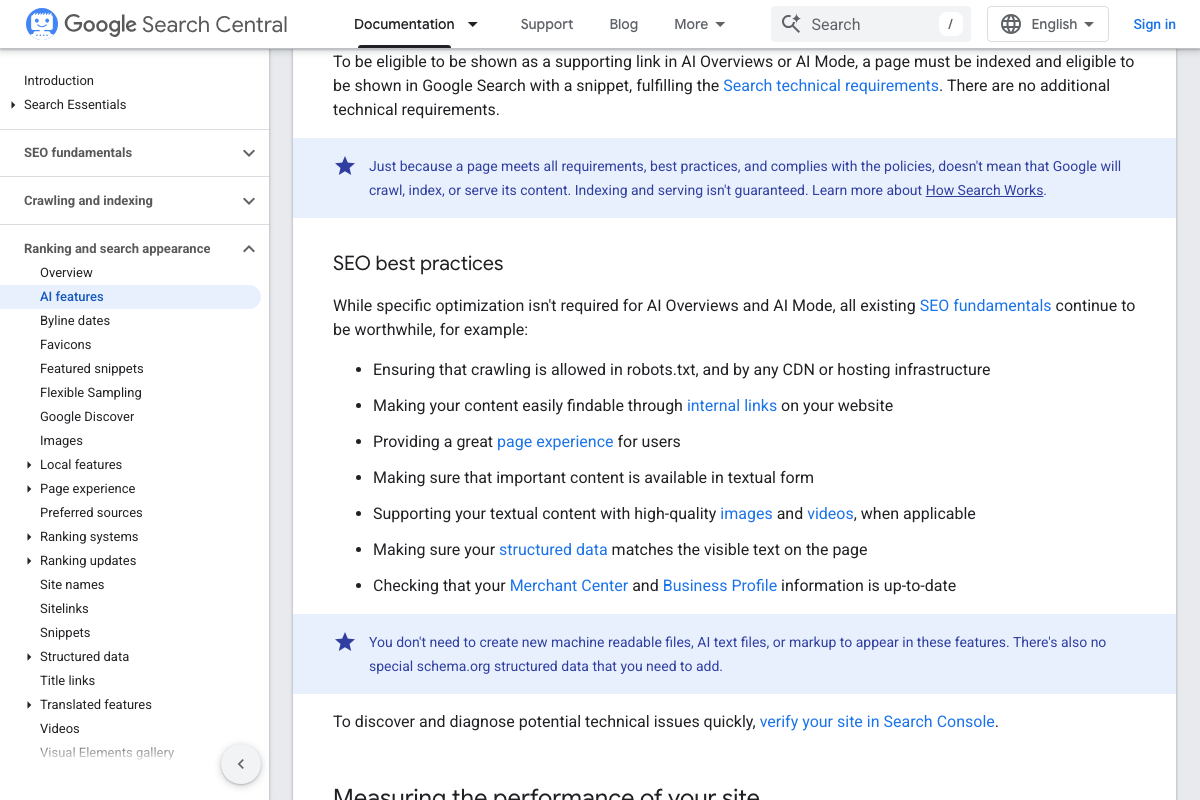Open the page experience hyperlink
The width and height of the screenshot is (1200, 800).
[555, 442]
